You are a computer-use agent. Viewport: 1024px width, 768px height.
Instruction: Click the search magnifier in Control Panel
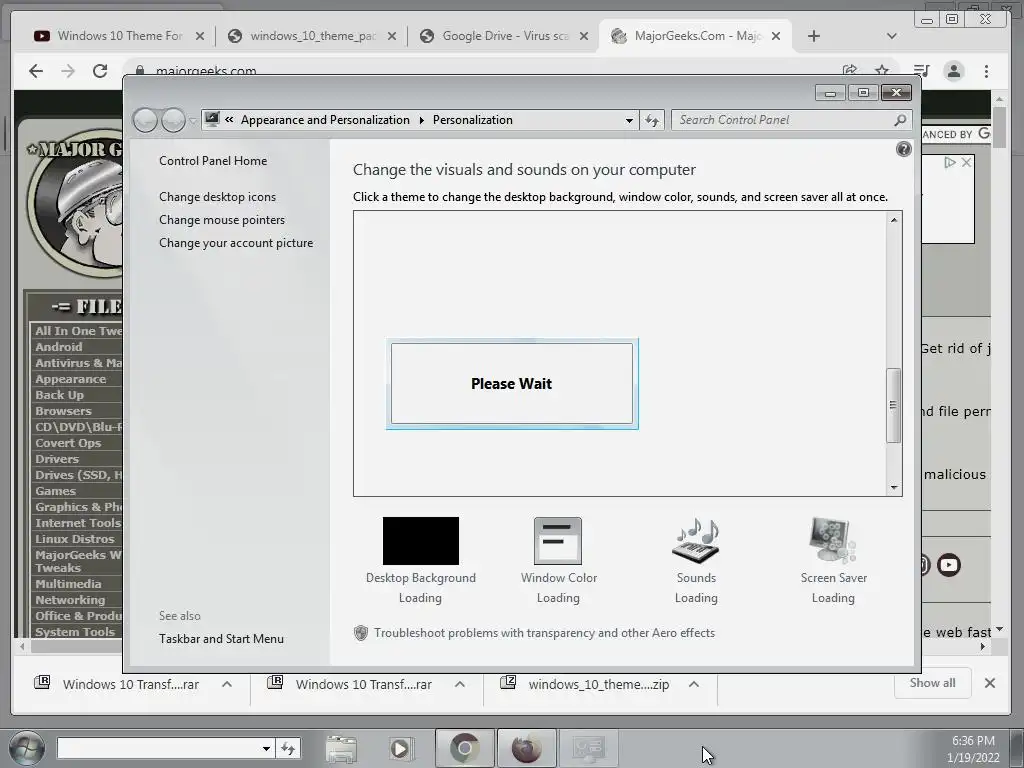click(x=900, y=120)
